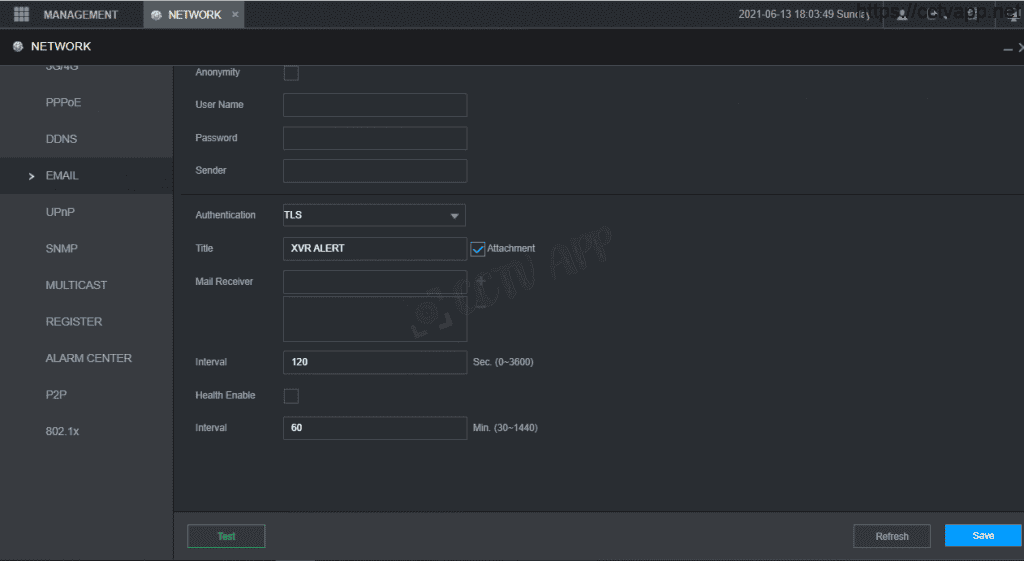The height and width of the screenshot is (561, 1024).
Task: Click the globe icon in Network panel header
Action: pos(18,47)
